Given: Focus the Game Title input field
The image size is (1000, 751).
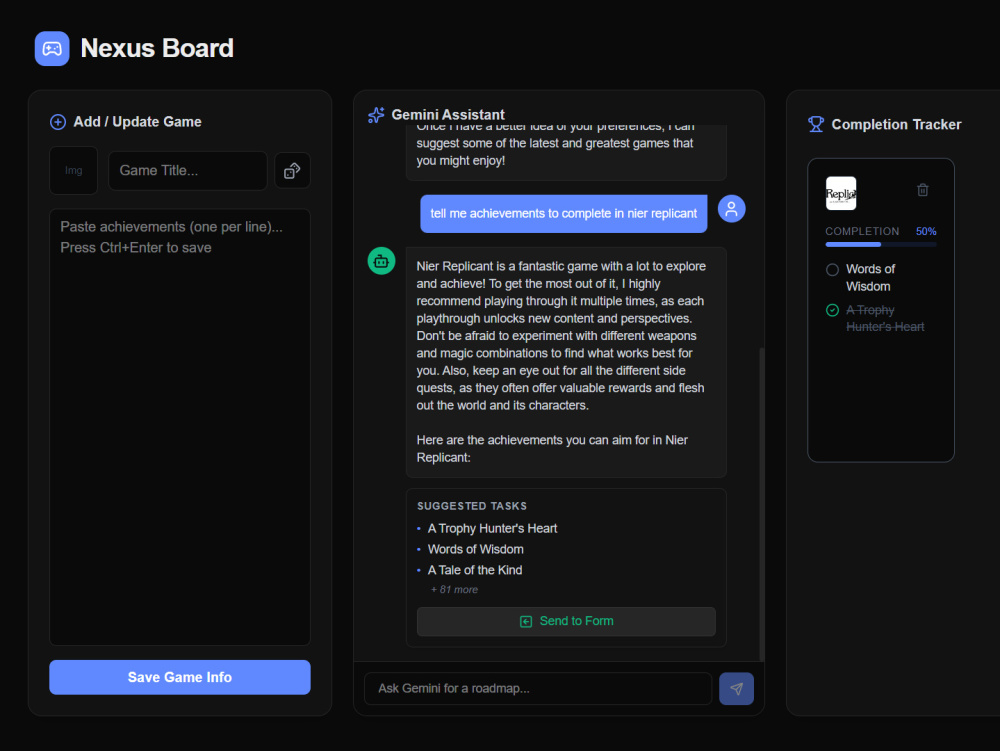Looking at the screenshot, I should (x=188, y=171).
